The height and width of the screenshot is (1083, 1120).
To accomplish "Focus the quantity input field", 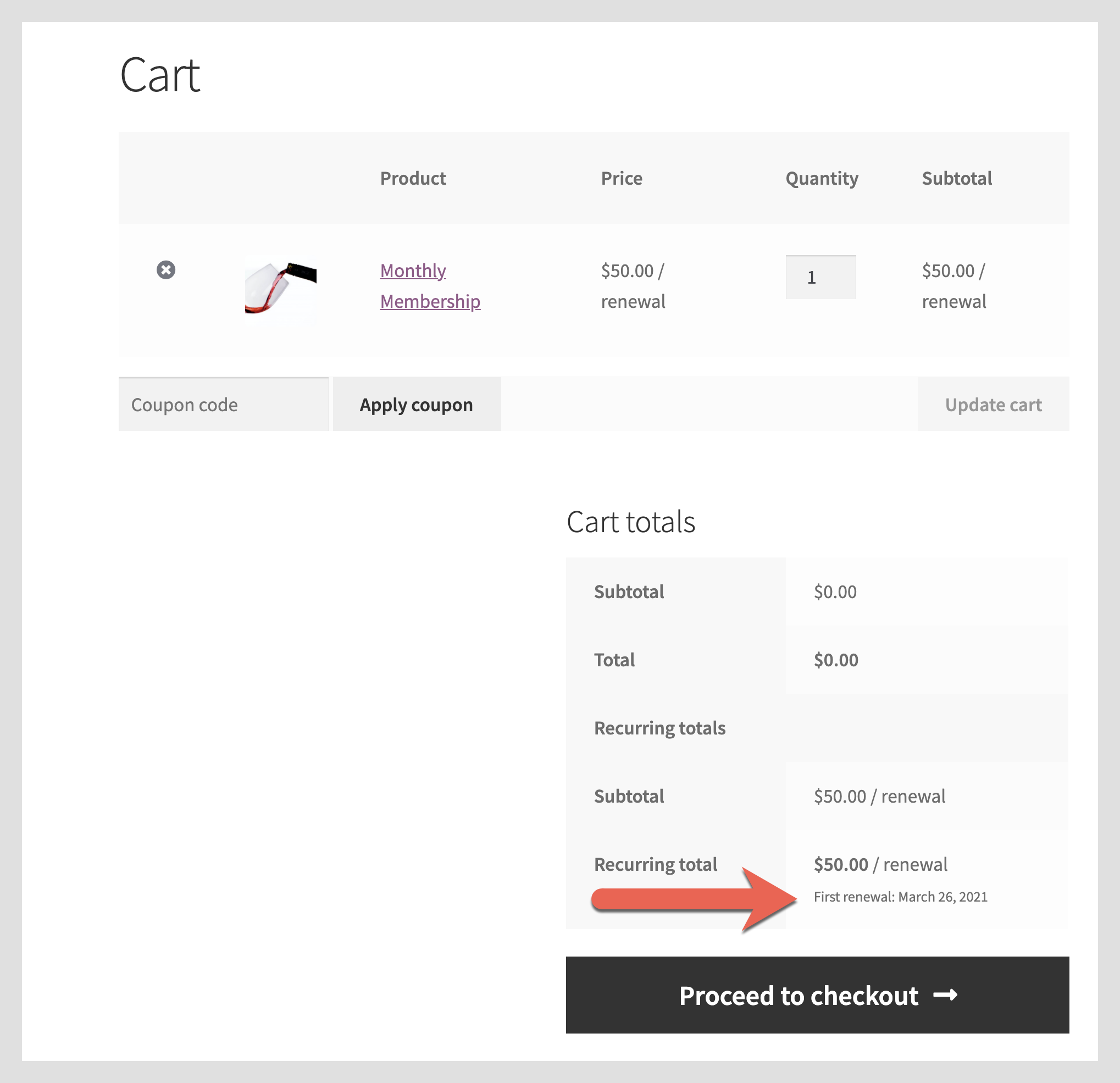I will click(820, 277).
